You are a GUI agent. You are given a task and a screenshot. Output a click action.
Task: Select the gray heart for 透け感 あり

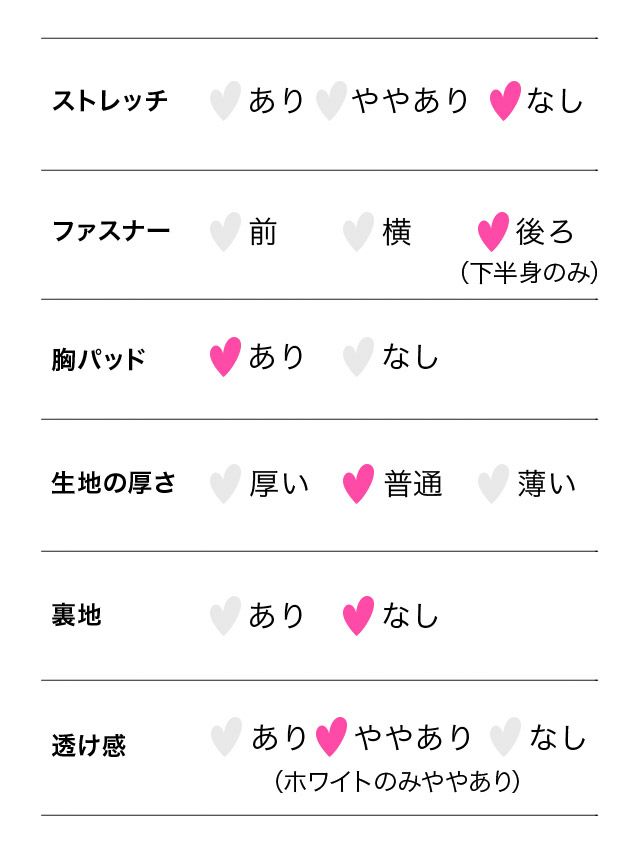click(226, 738)
